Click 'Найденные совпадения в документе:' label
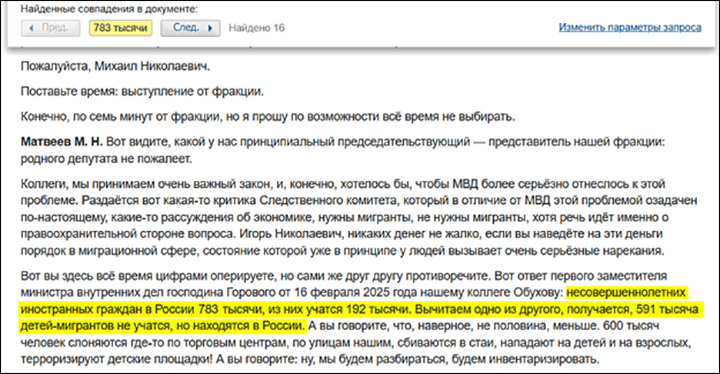 click(x=109, y=9)
